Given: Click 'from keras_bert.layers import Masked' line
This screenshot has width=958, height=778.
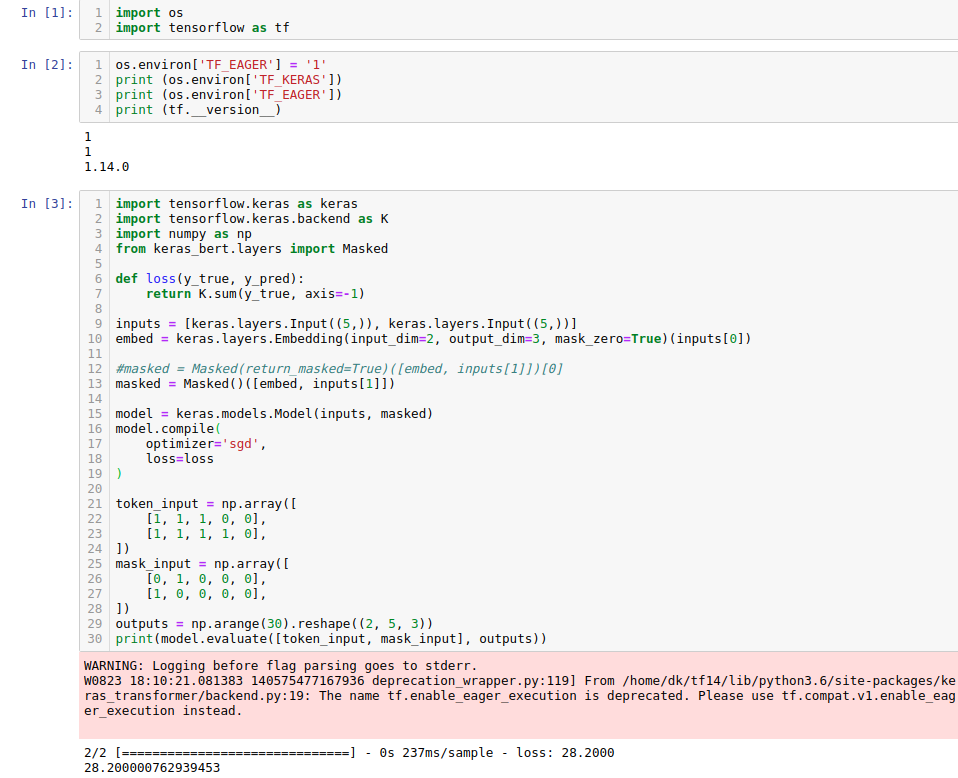Looking at the screenshot, I should (x=252, y=249).
